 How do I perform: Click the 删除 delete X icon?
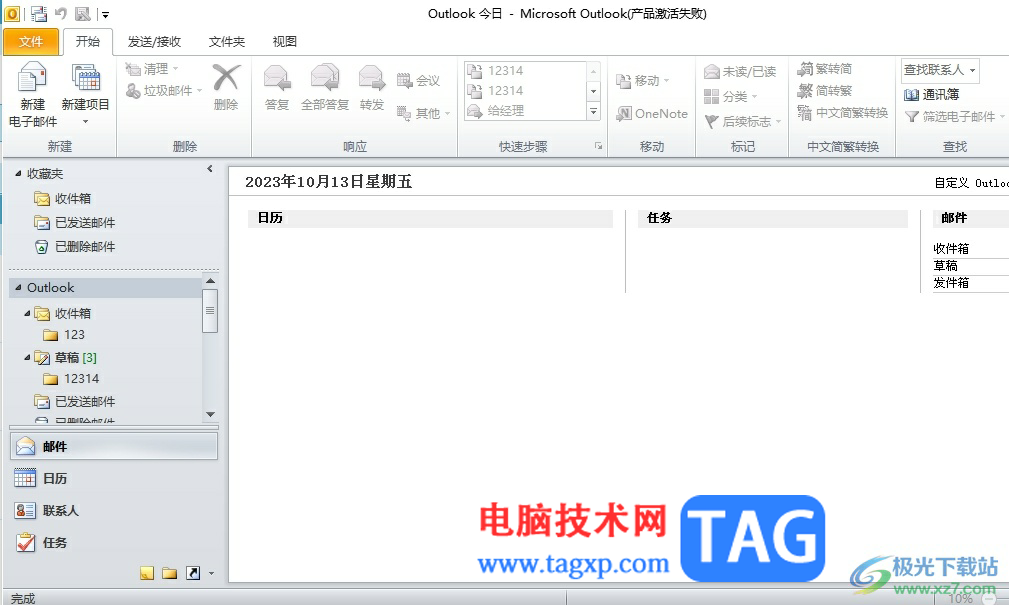point(226,78)
